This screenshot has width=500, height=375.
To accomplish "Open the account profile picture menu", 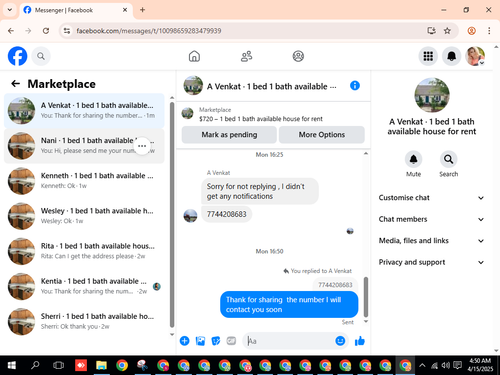I will point(475,56).
